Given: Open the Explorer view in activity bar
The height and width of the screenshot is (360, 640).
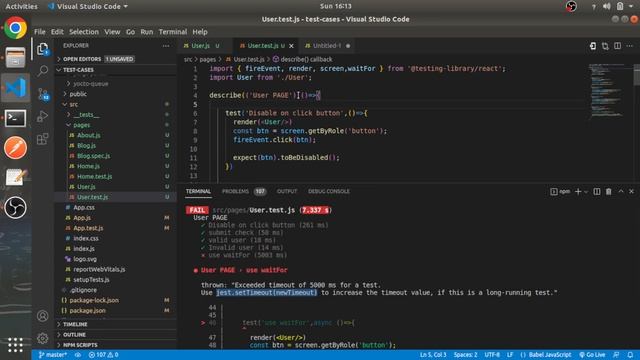Looking at the screenshot, I should [x=43, y=49].
